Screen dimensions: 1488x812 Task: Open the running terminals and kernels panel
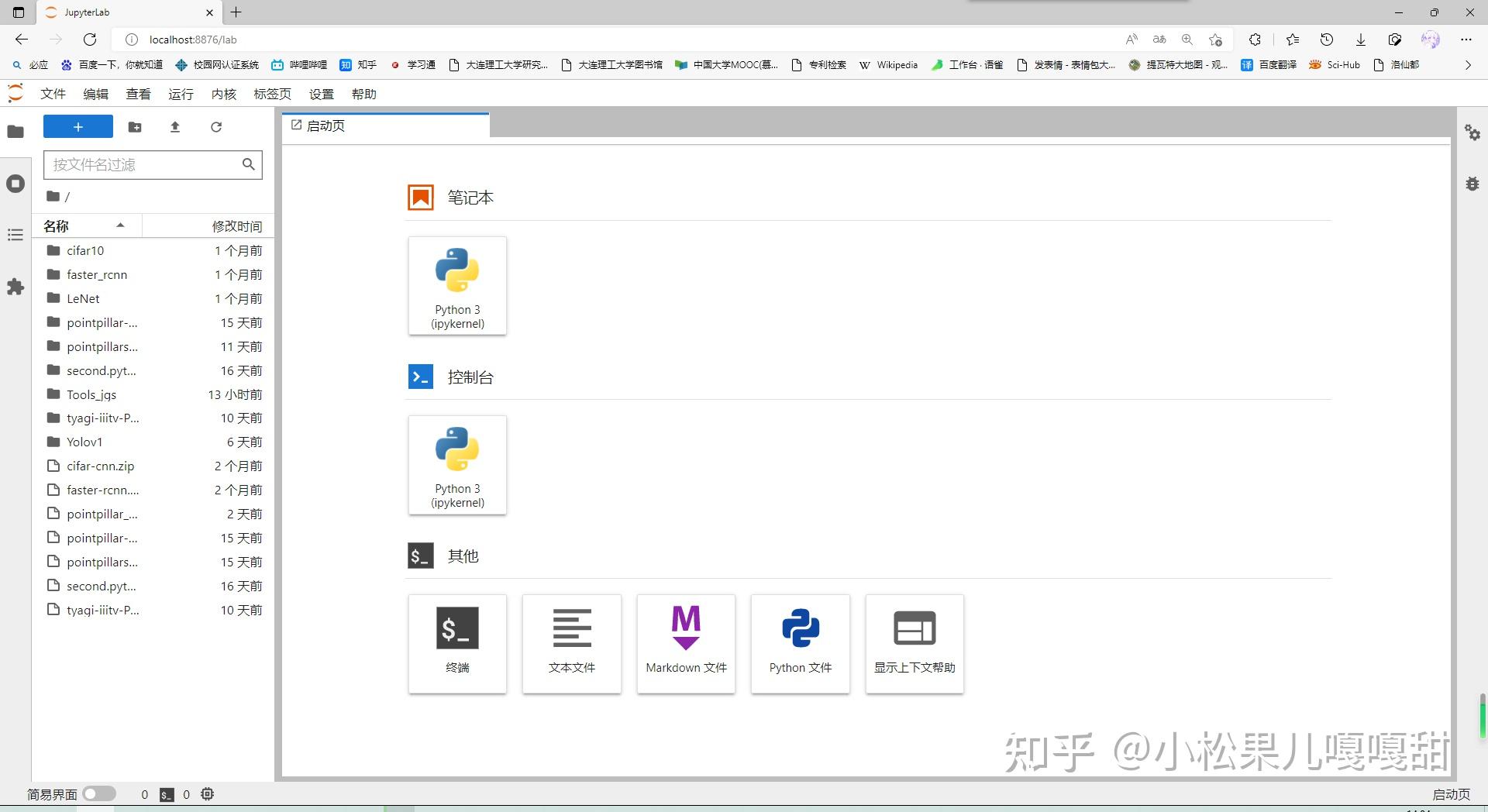point(15,184)
